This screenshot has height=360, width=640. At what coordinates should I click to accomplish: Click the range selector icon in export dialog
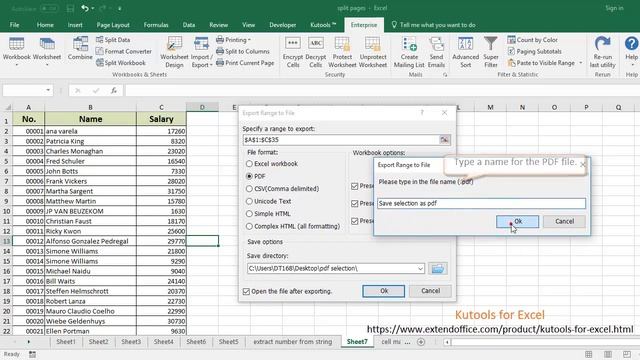tap(444, 140)
